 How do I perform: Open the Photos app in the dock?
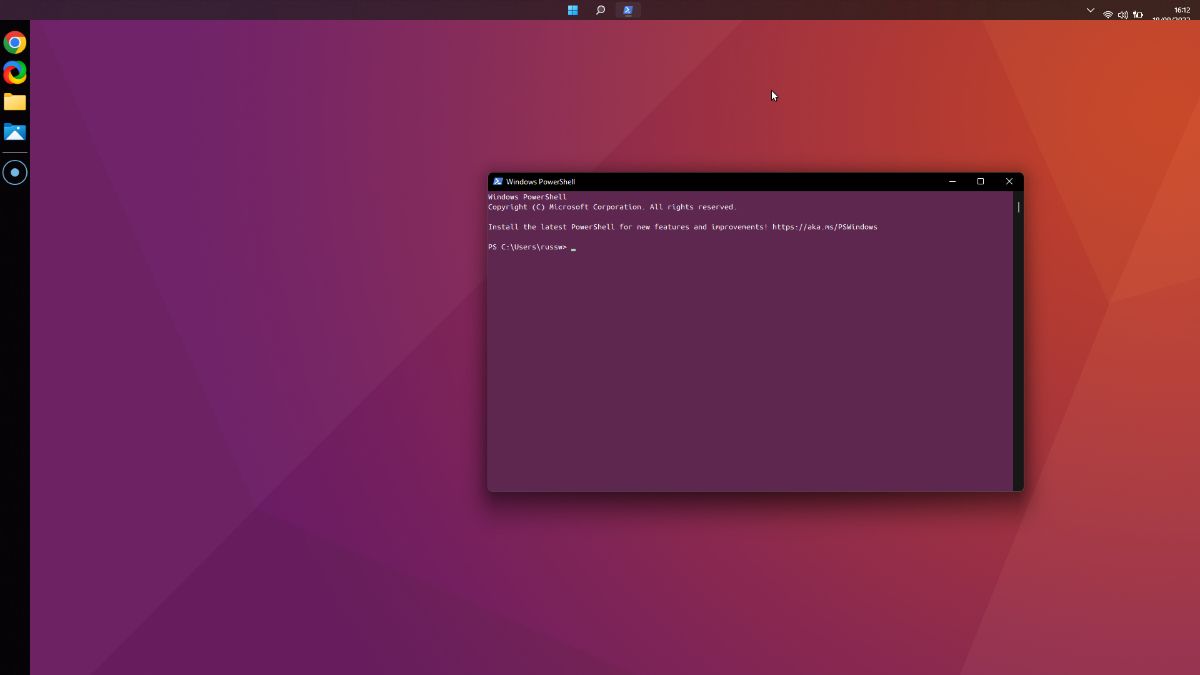coord(15,132)
